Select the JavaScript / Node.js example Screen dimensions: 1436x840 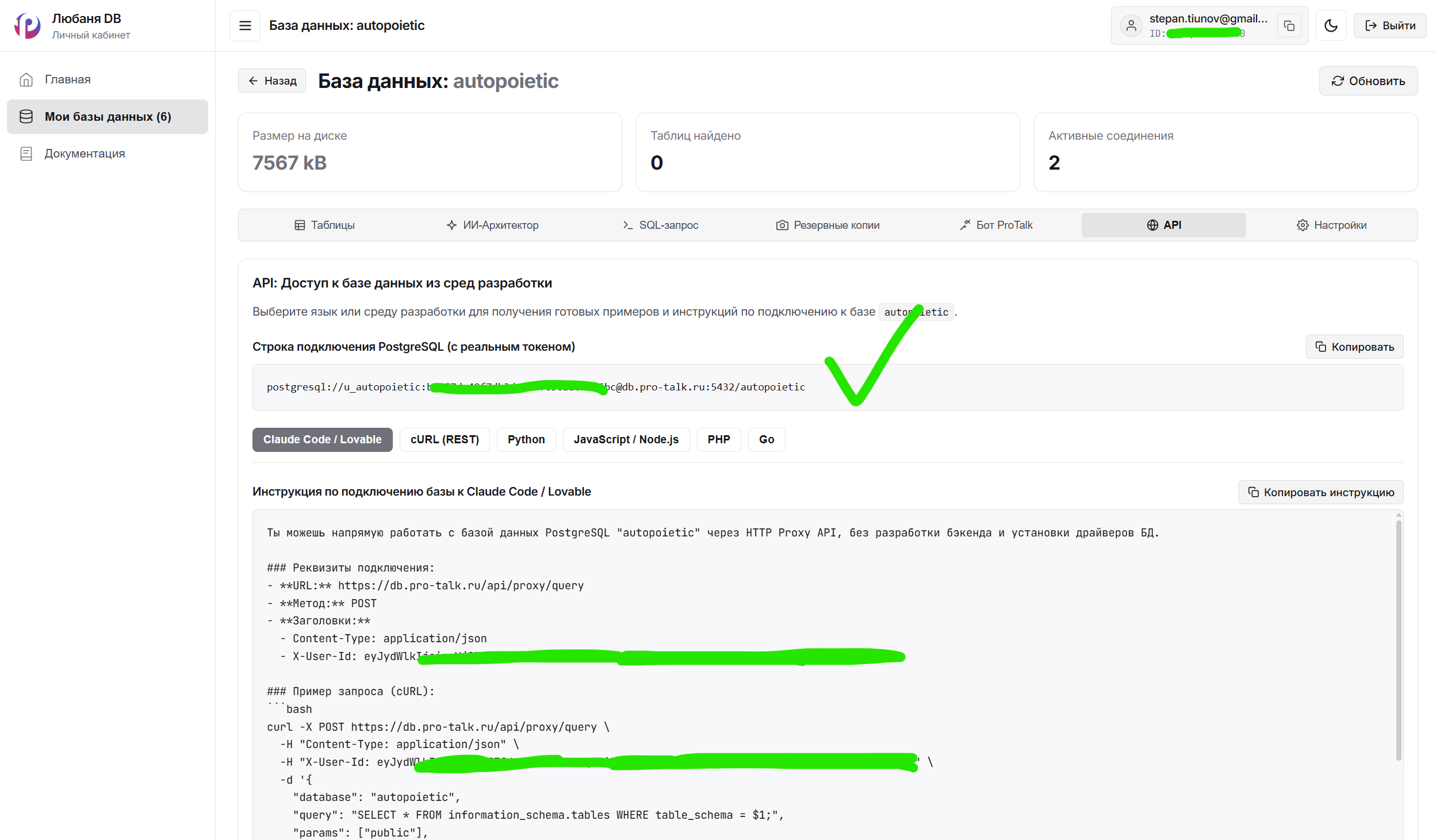pos(626,440)
